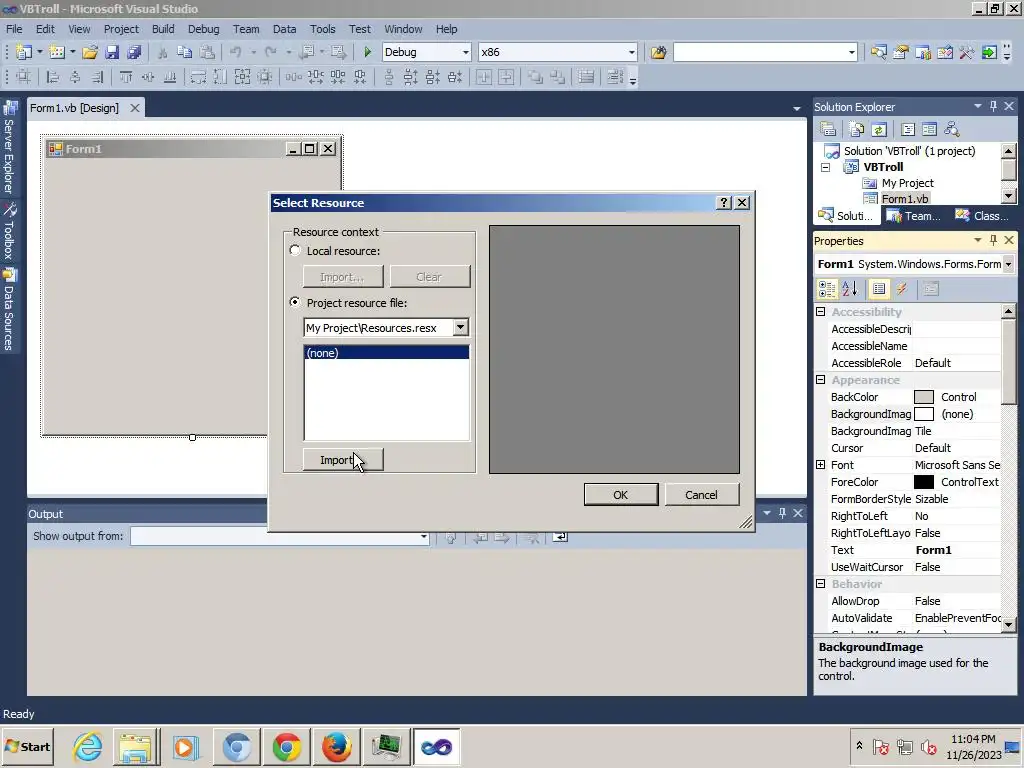
Task: Click Cancel in Select Resource dialog
Action: (x=701, y=494)
